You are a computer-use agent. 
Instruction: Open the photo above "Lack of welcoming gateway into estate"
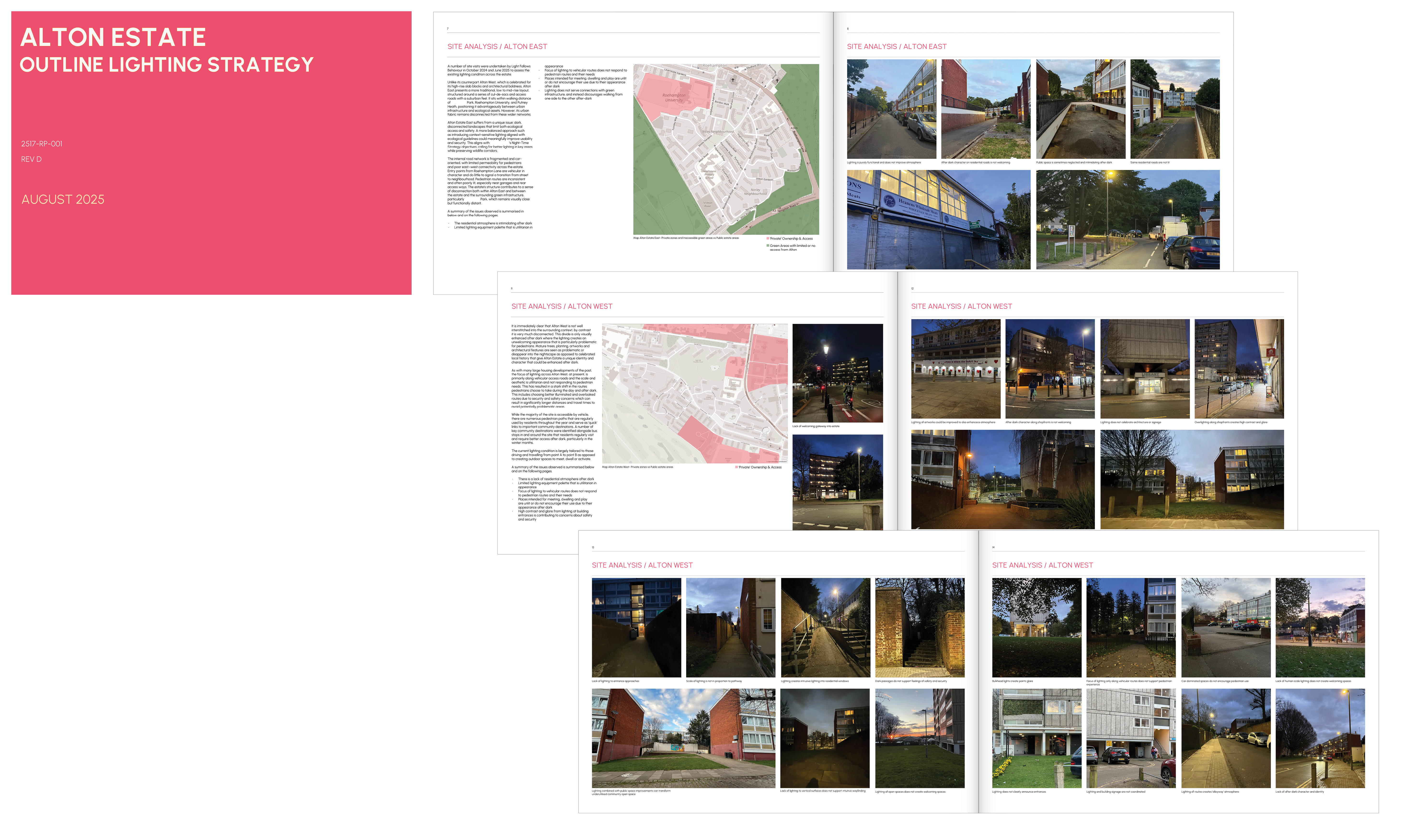837,373
